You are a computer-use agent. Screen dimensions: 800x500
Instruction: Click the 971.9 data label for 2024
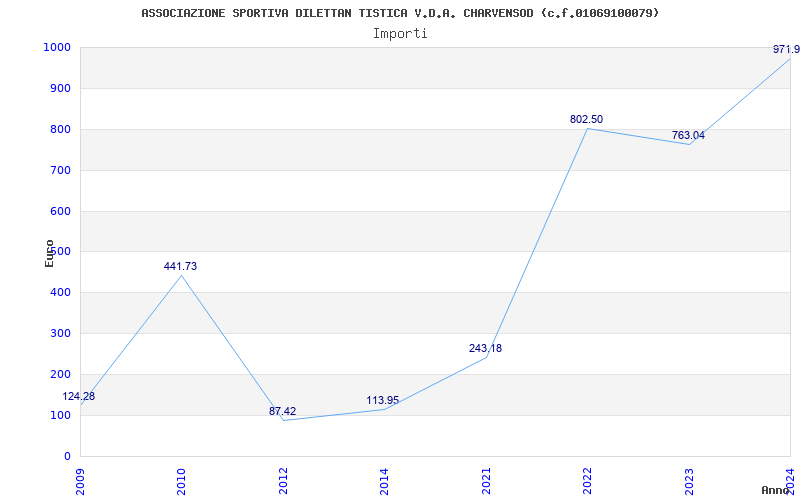(786, 49)
